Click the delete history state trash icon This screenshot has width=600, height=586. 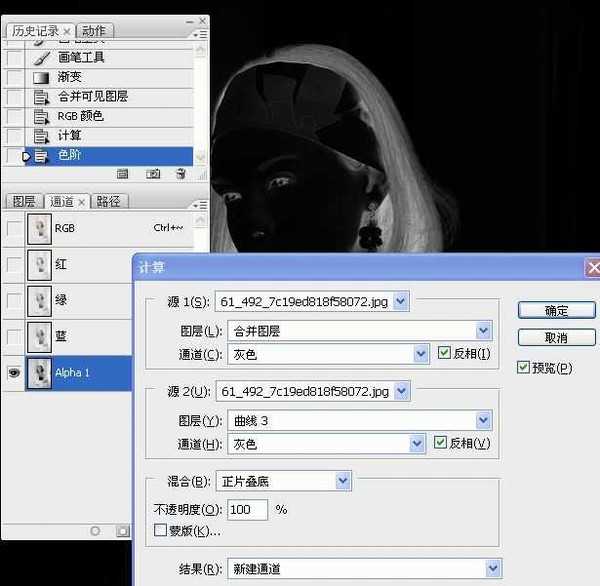click(x=180, y=174)
